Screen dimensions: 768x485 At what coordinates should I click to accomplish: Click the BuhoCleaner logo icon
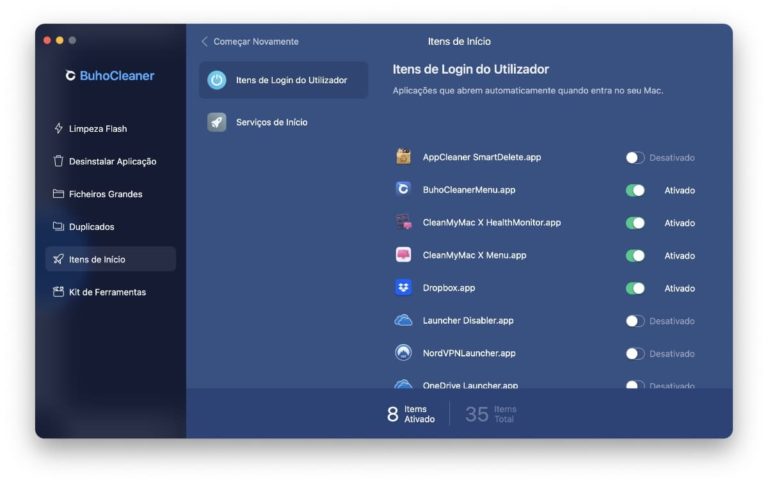[70, 76]
